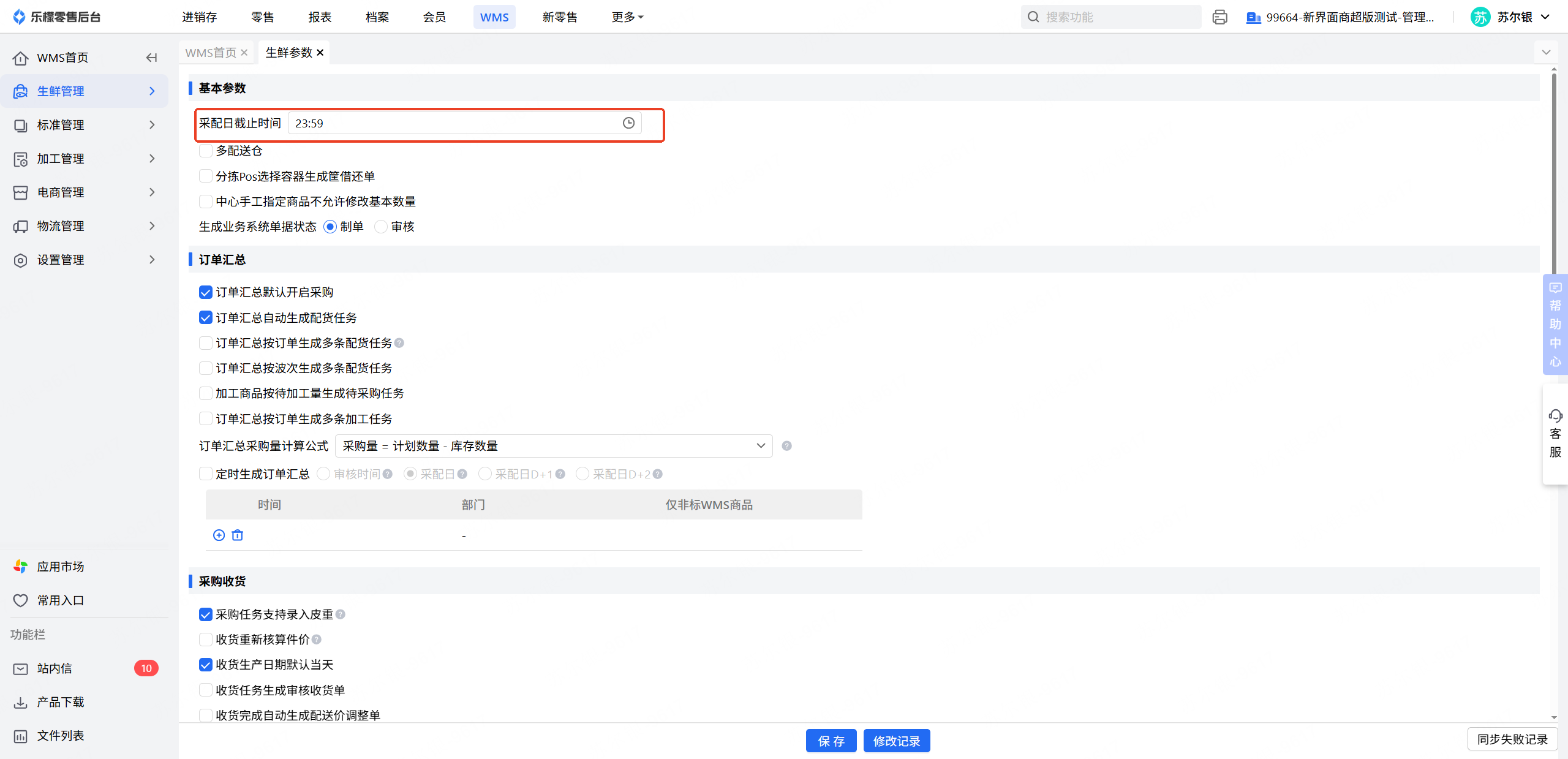Click the 保存 button

click(x=831, y=741)
